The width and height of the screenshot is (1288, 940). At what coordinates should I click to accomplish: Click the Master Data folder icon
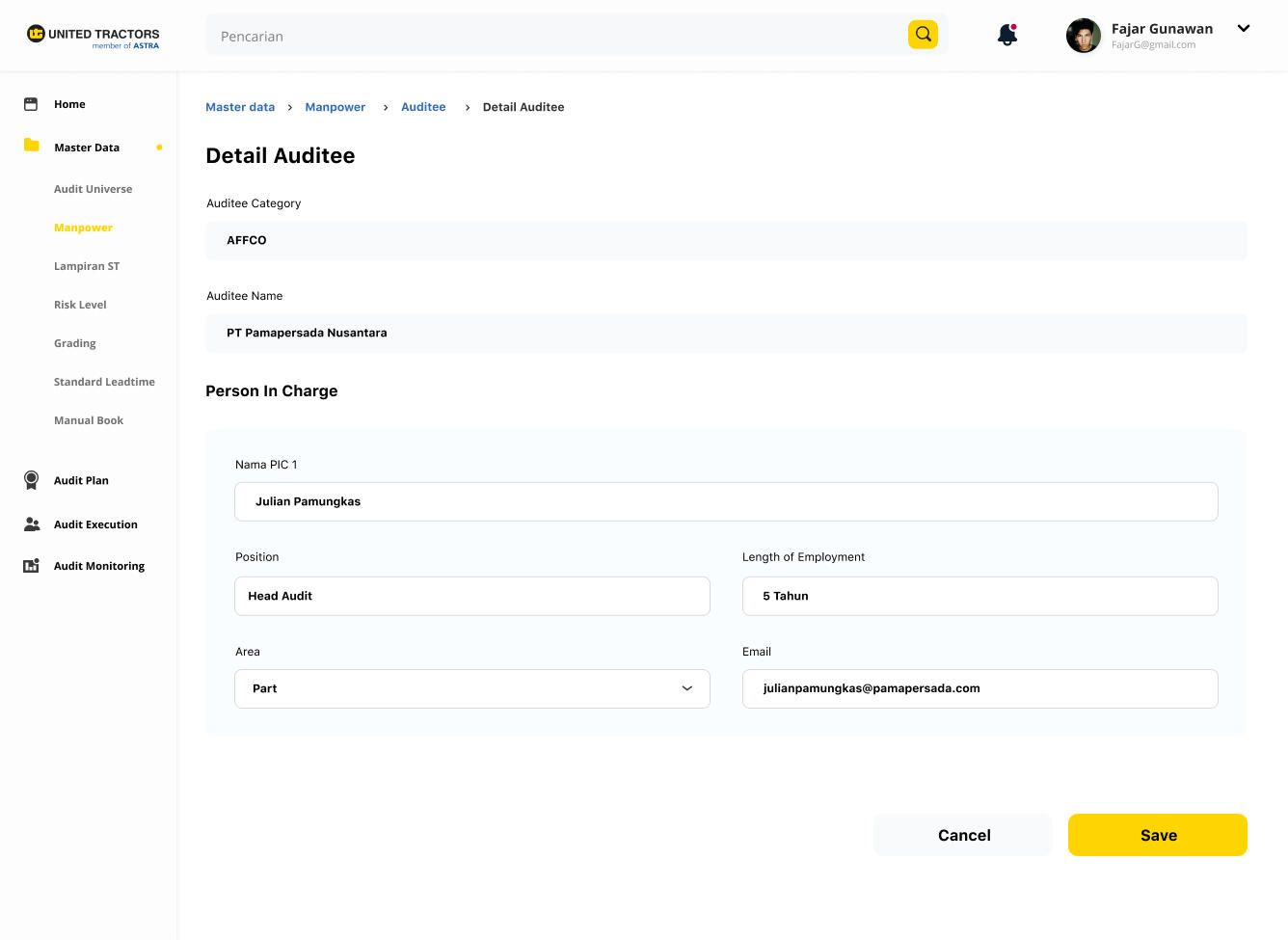click(32, 146)
